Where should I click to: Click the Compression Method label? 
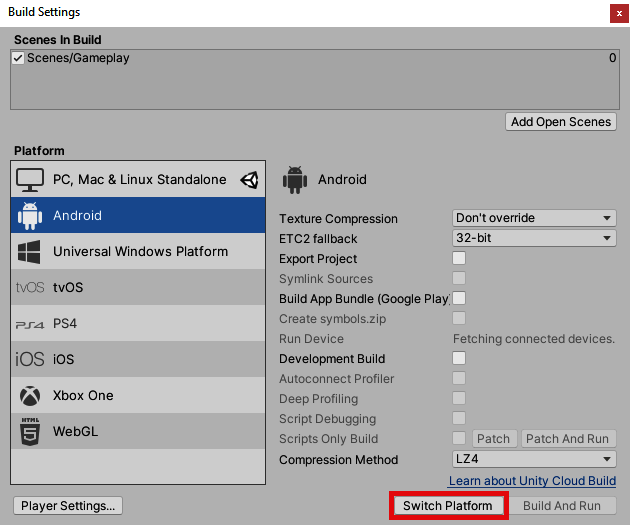click(339, 460)
